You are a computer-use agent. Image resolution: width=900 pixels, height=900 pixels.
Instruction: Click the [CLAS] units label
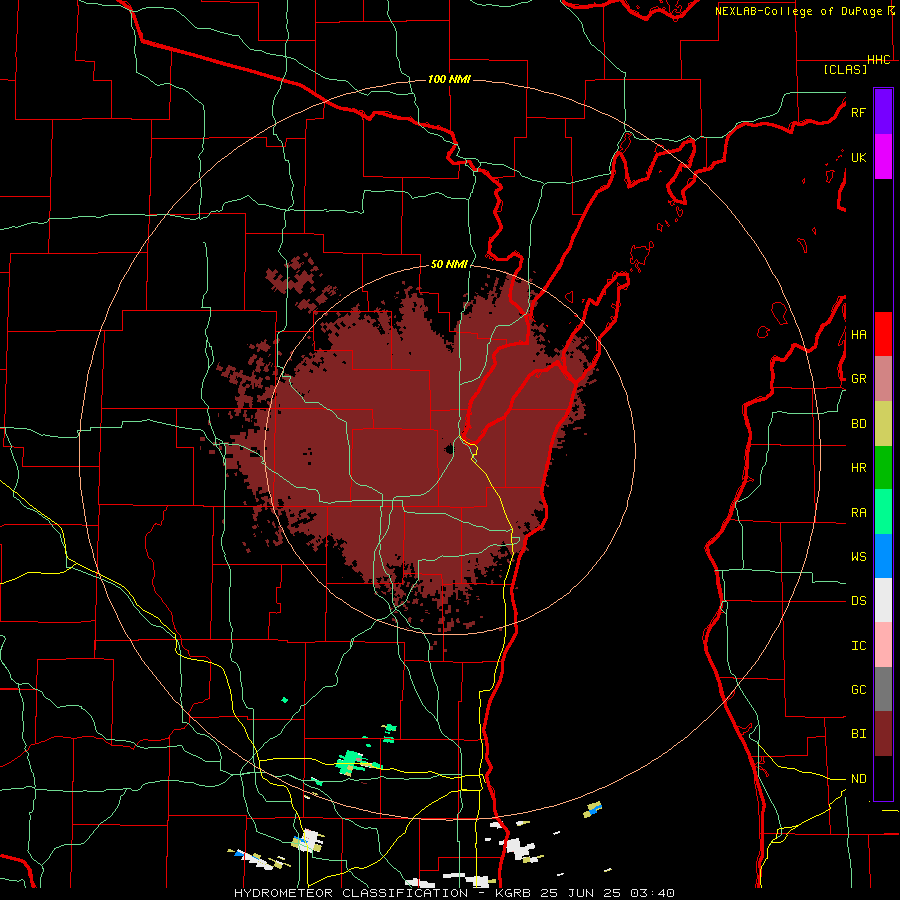[845, 69]
